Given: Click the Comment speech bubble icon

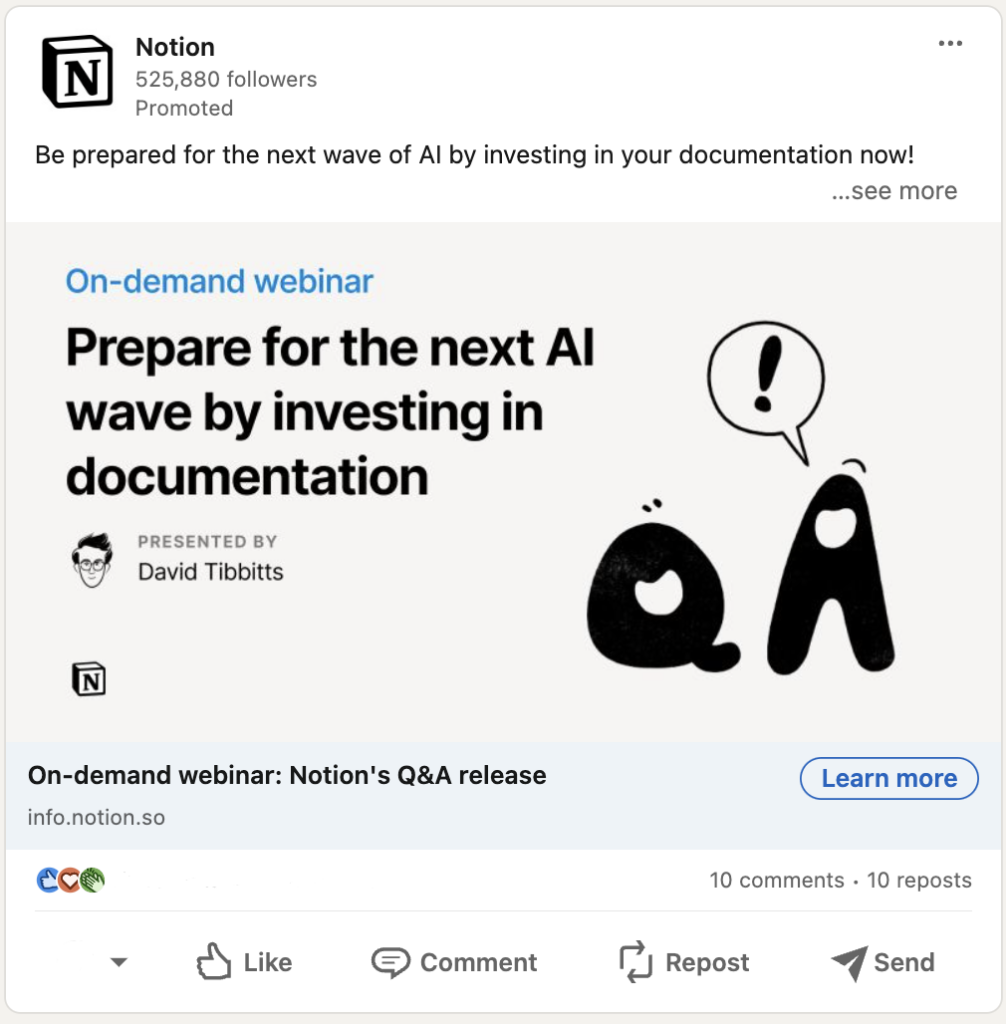Looking at the screenshot, I should pos(391,963).
